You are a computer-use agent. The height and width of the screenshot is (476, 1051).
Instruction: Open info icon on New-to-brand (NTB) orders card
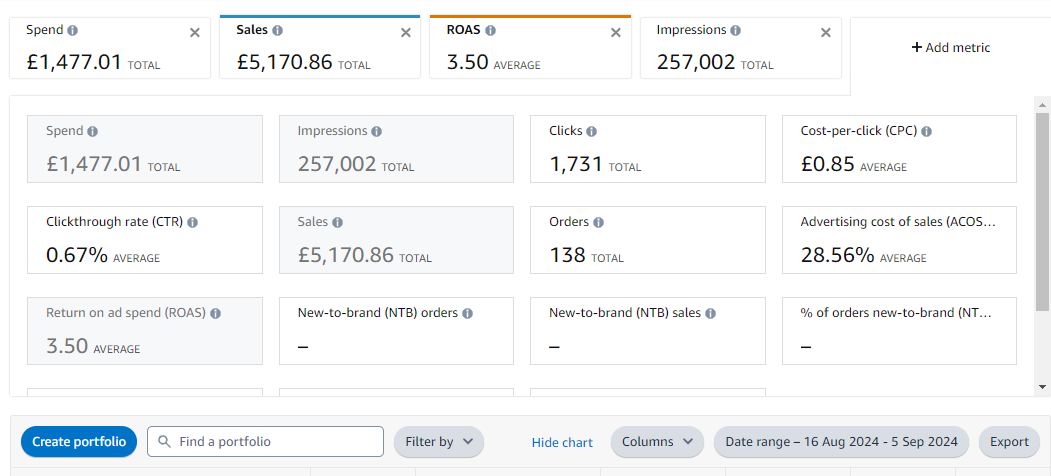[467, 313]
